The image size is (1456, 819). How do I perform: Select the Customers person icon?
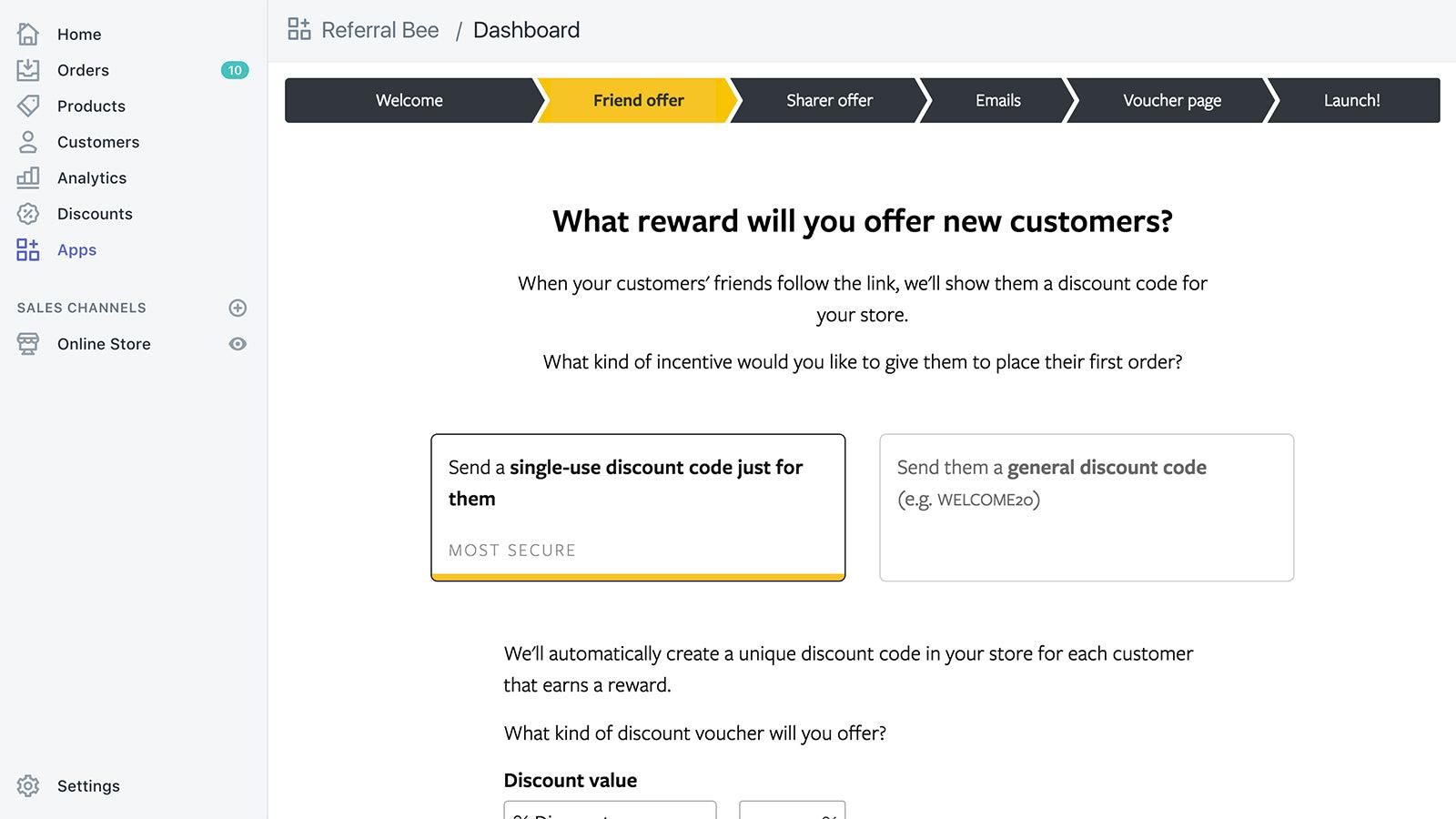click(x=28, y=142)
